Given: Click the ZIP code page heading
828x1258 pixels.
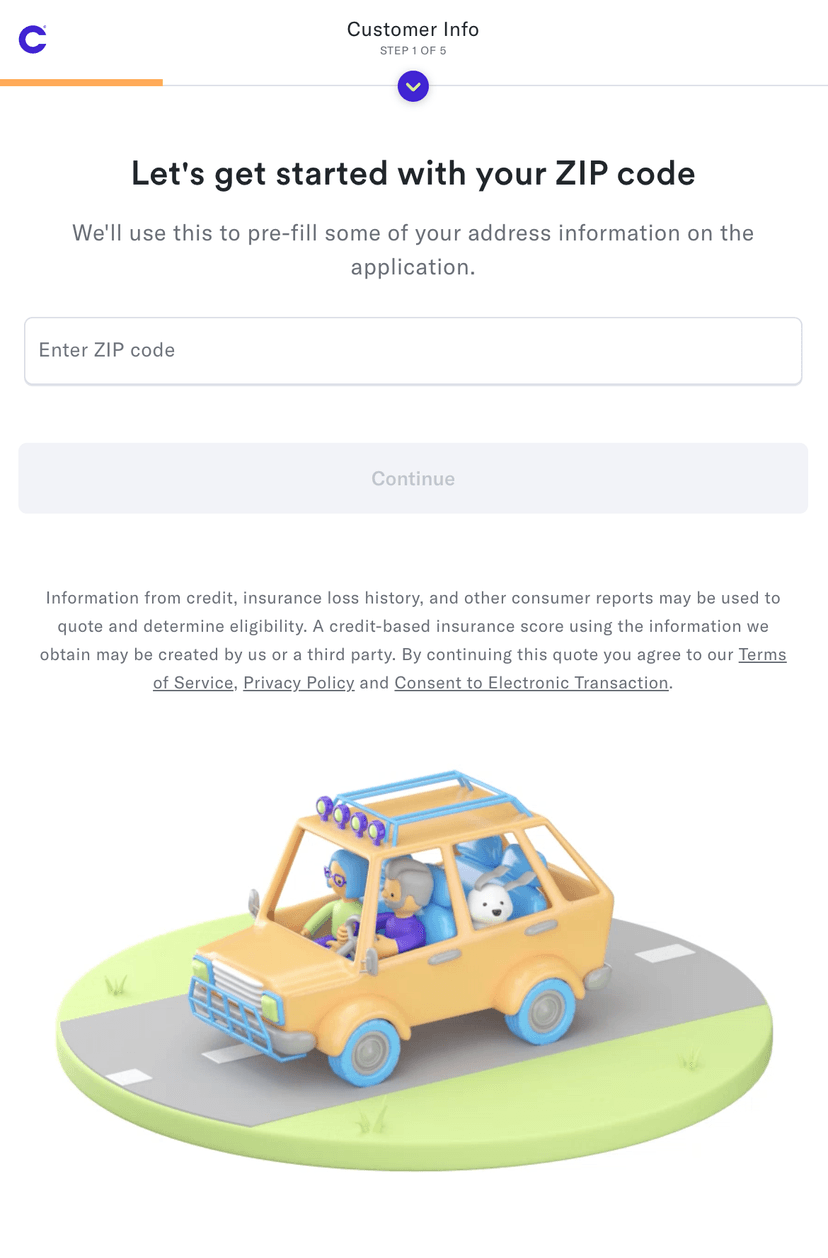Looking at the screenshot, I should [x=413, y=174].
